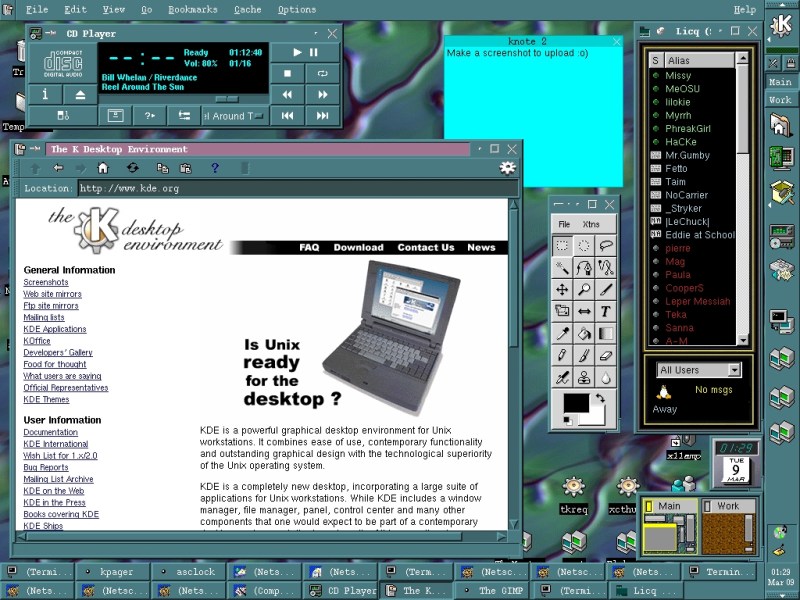Screen dimensions: 800x600
Task: Open the File menu in the top menubar
Action: 37,9
